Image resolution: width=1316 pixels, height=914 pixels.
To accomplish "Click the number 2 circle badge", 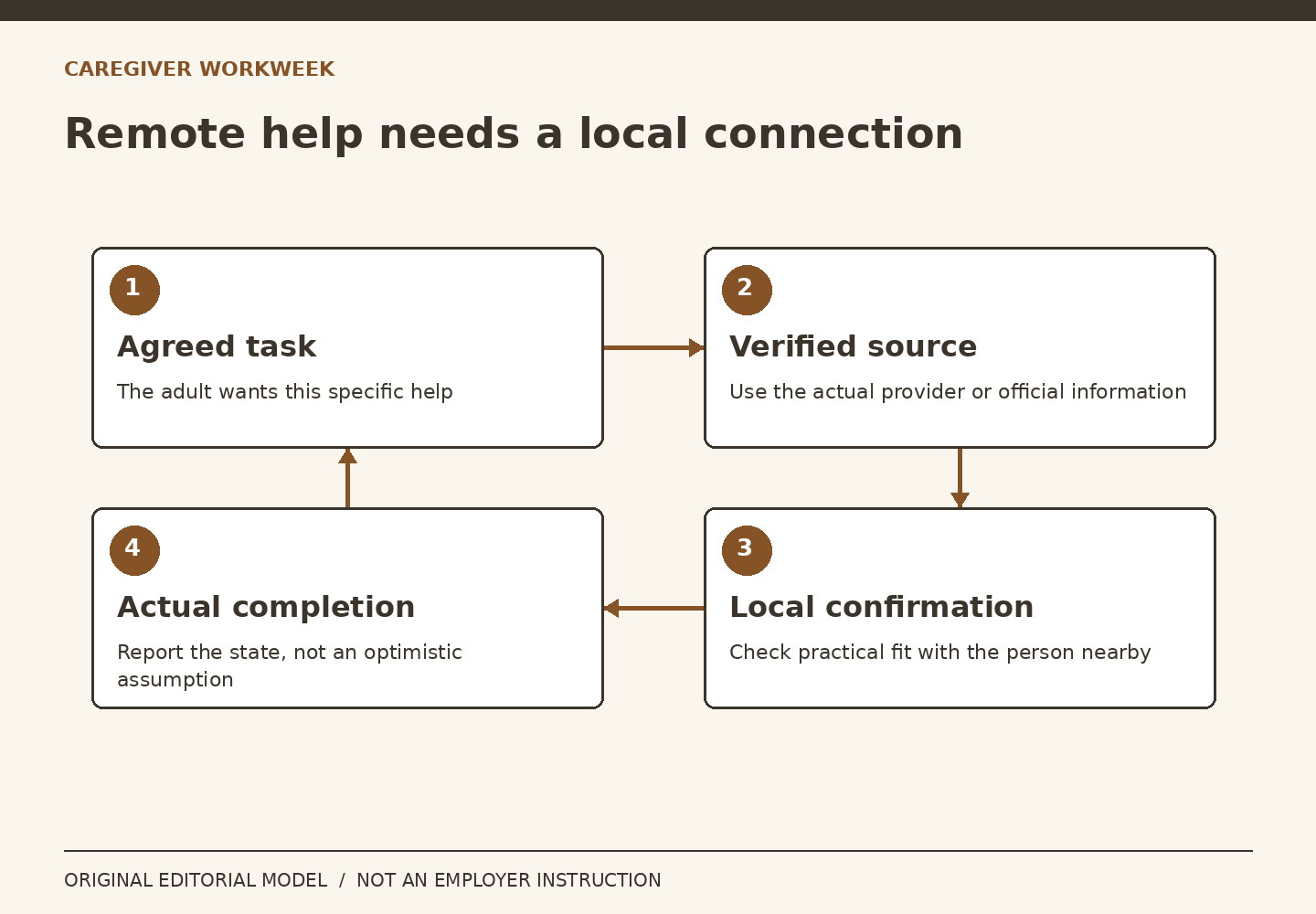I will [x=747, y=290].
